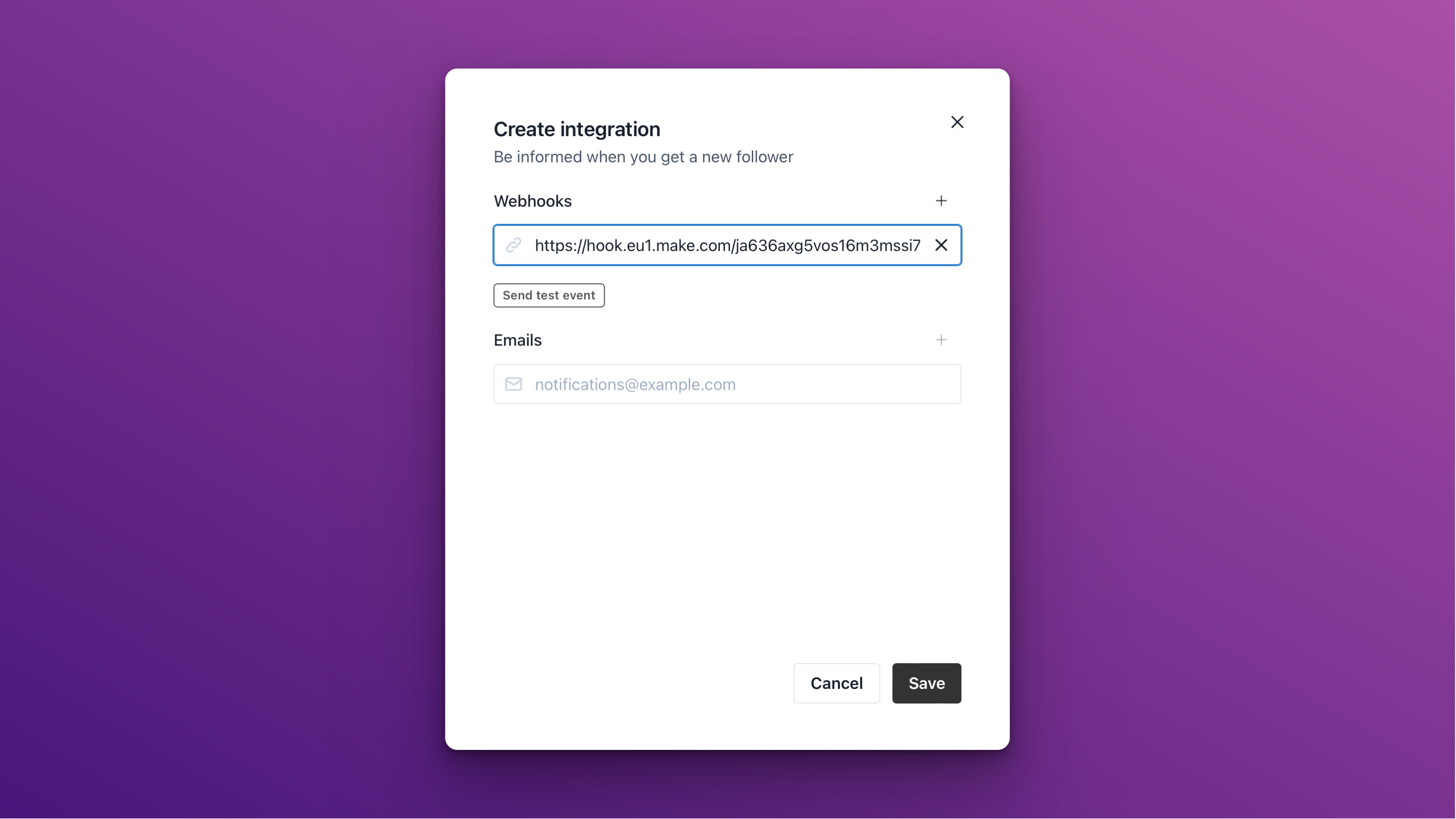Add another webhook with the plus icon
This screenshot has height=819, width=1456.
[x=941, y=201]
